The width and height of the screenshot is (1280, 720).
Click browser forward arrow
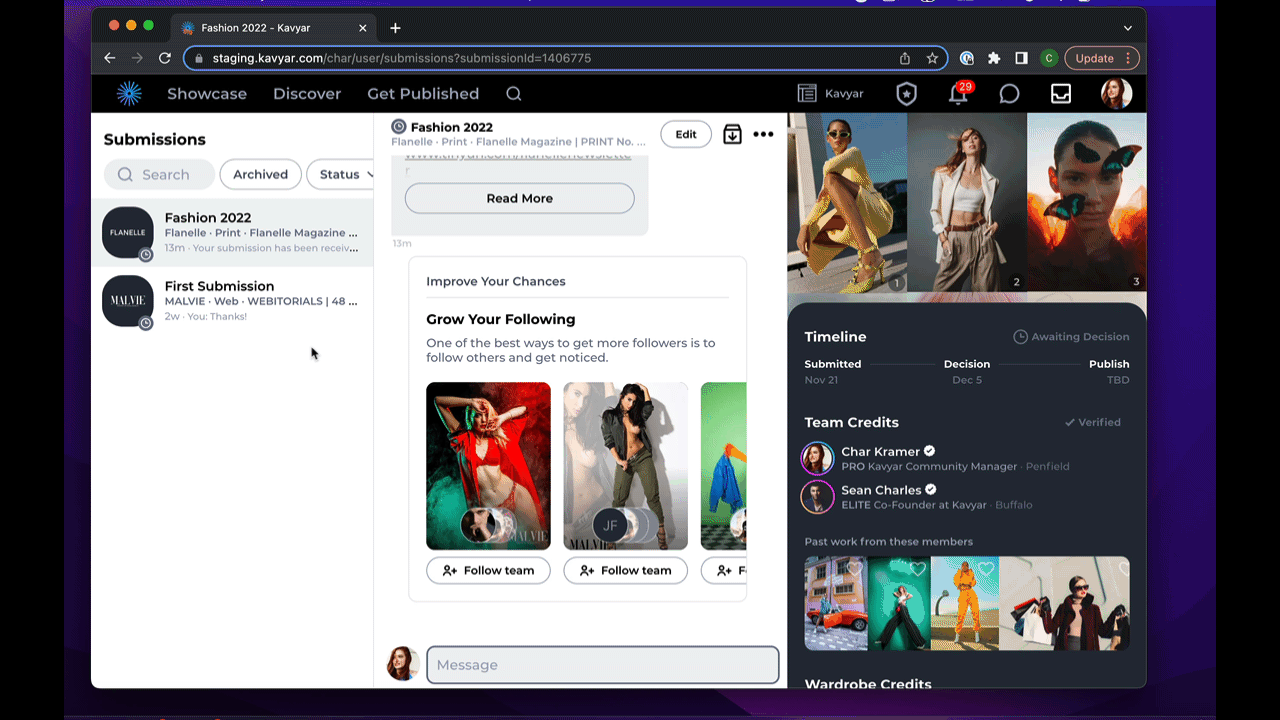tap(137, 58)
